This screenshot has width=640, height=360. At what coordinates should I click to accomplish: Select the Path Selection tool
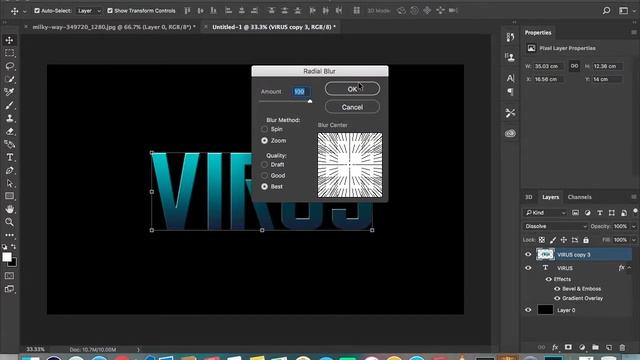(9, 183)
